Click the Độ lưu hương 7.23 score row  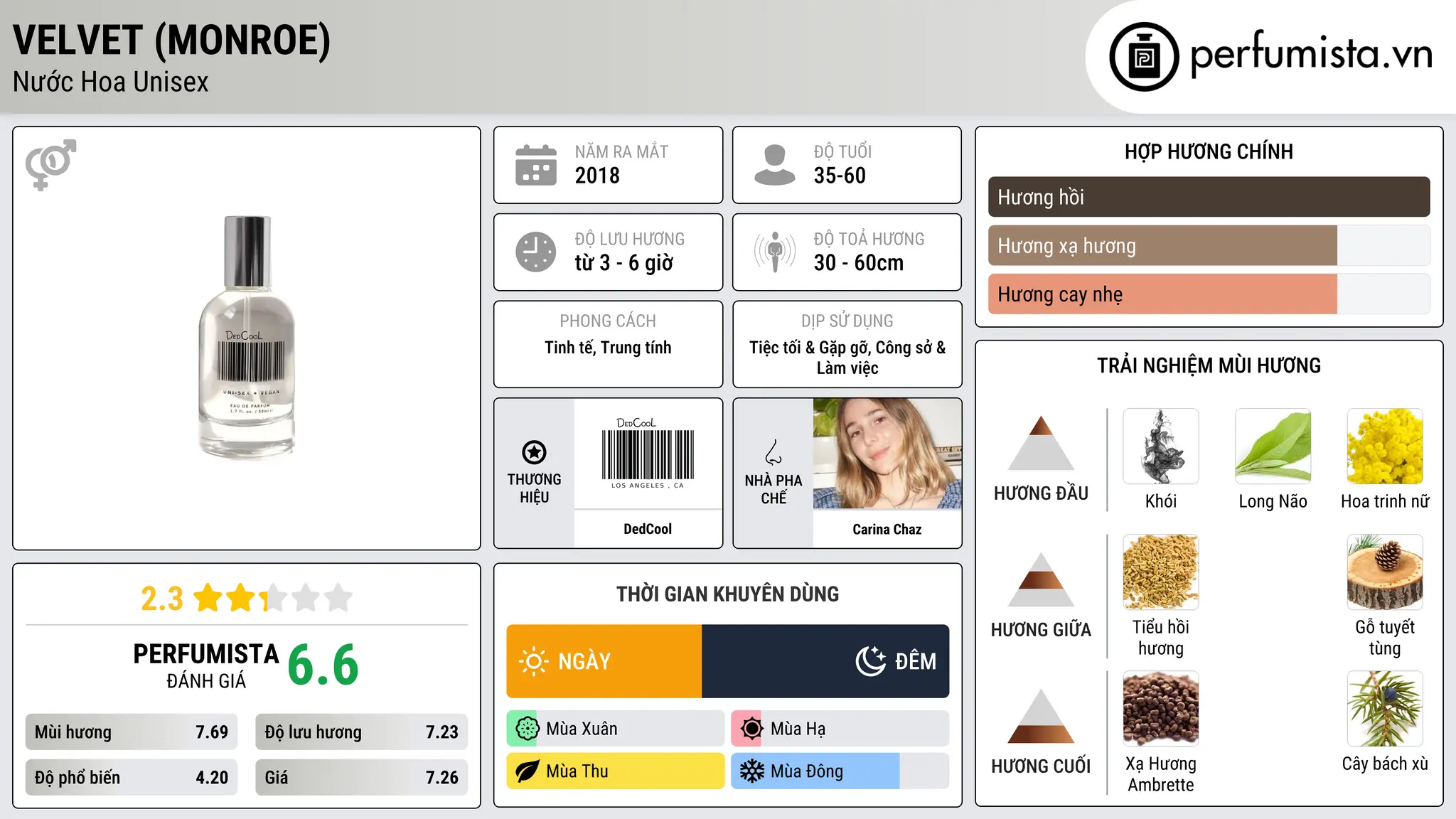click(361, 732)
